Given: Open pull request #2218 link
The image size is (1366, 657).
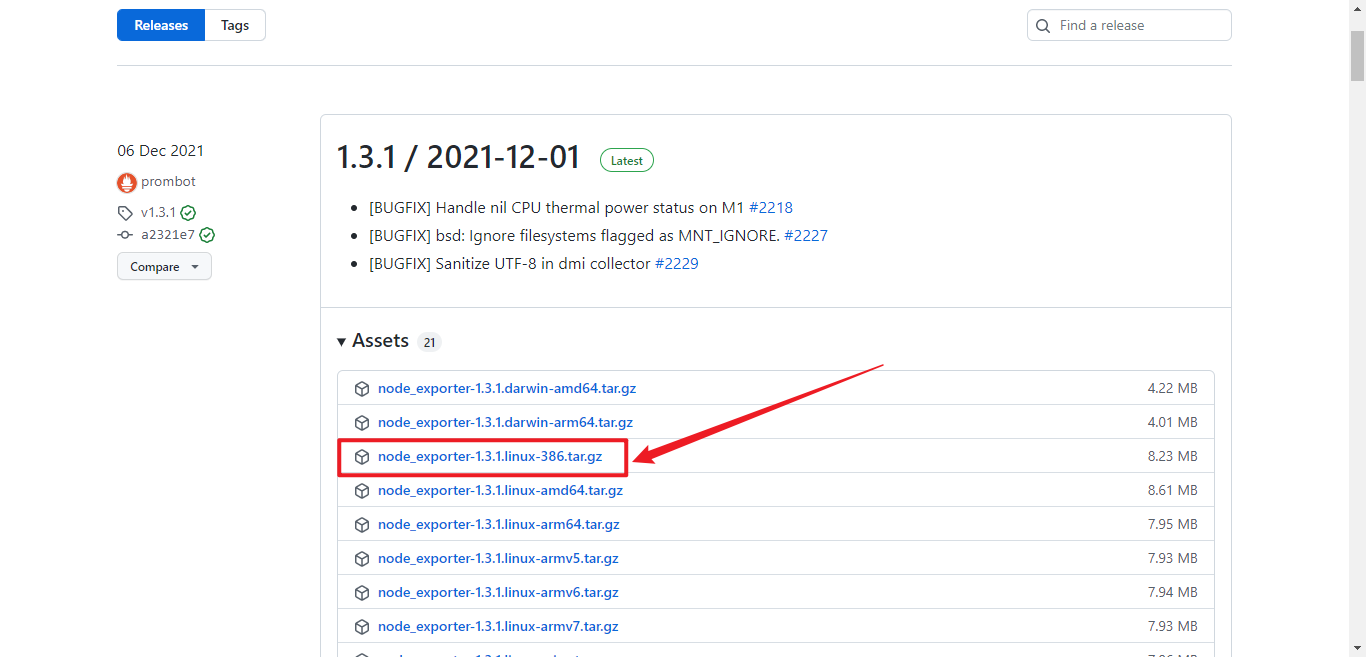Looking at the screenshot, I should [x=771, y=208].
